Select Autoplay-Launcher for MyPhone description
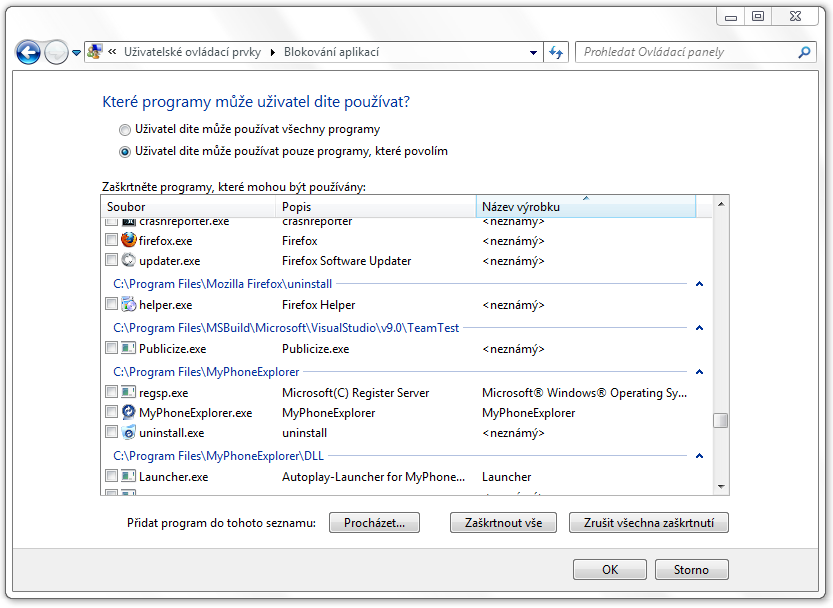Viewport: 833px width, 608px height. pos(373,477)
